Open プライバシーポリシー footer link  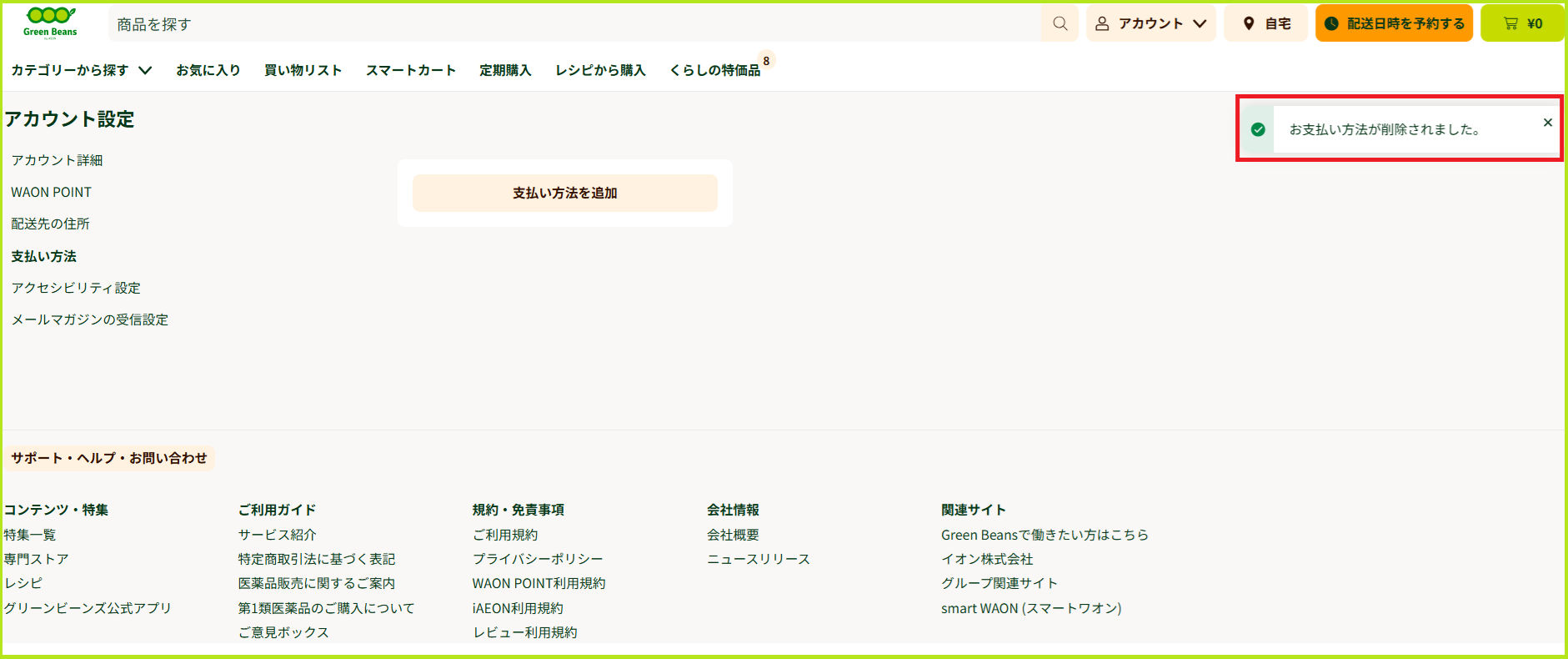coord(538,559)
